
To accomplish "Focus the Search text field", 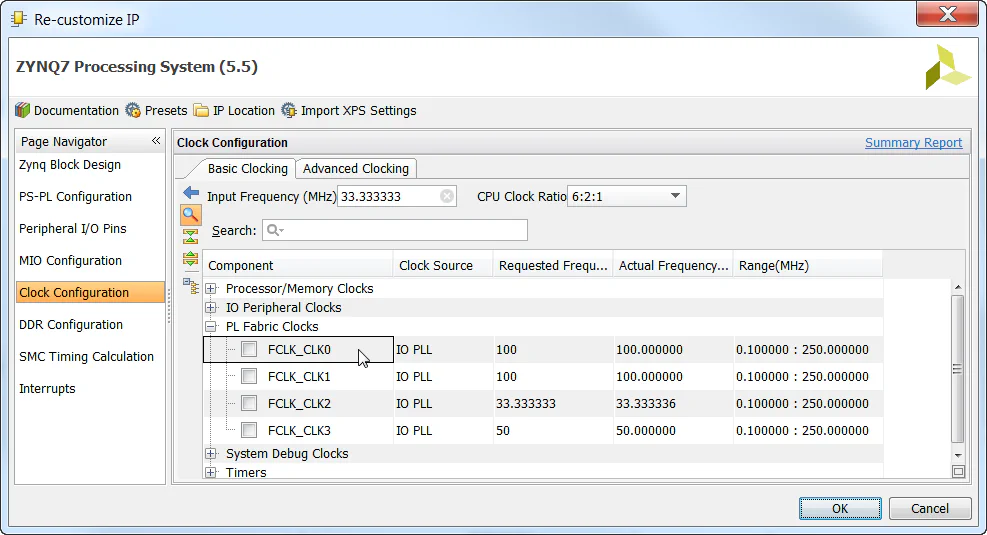I will pyautogui.click(x=395, y=230).
